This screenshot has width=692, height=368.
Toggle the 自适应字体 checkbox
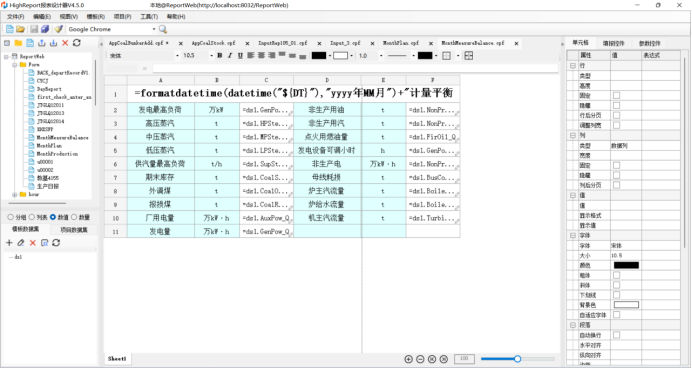point(617,315)
